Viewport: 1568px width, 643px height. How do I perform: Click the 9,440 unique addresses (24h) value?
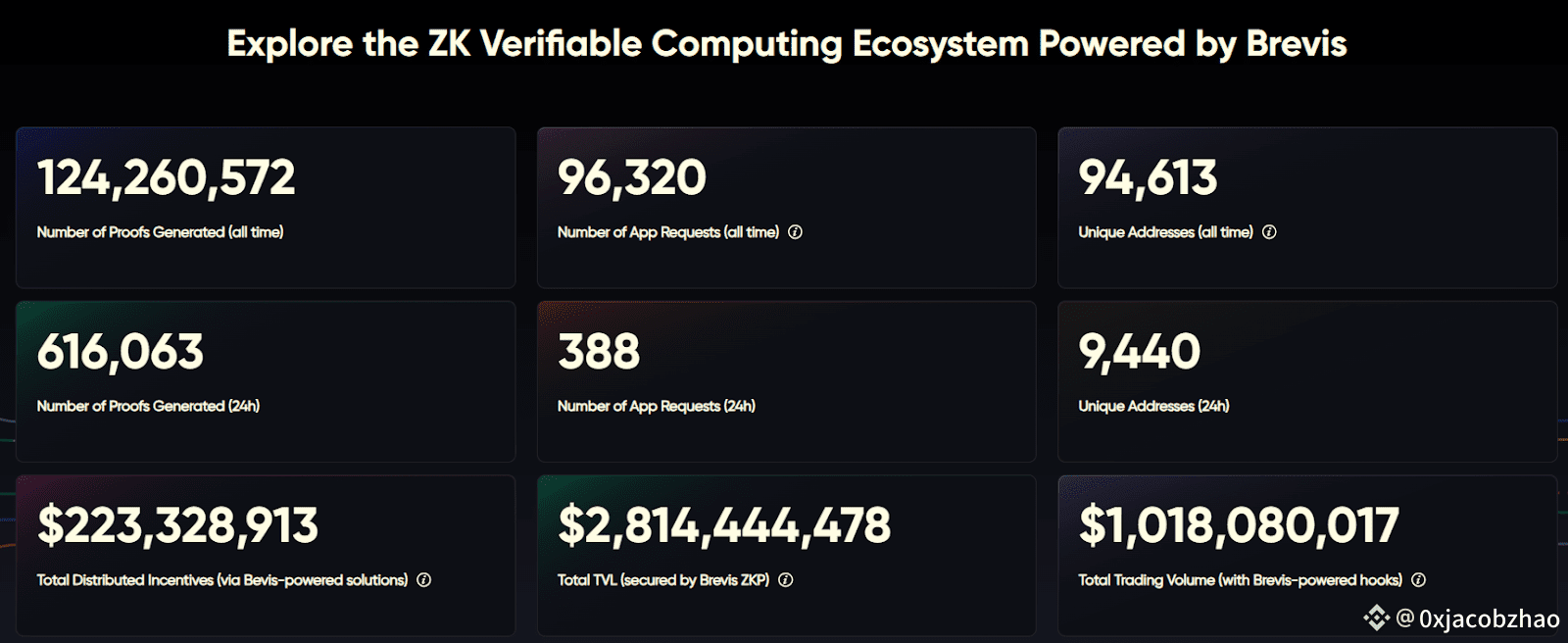1139,352
